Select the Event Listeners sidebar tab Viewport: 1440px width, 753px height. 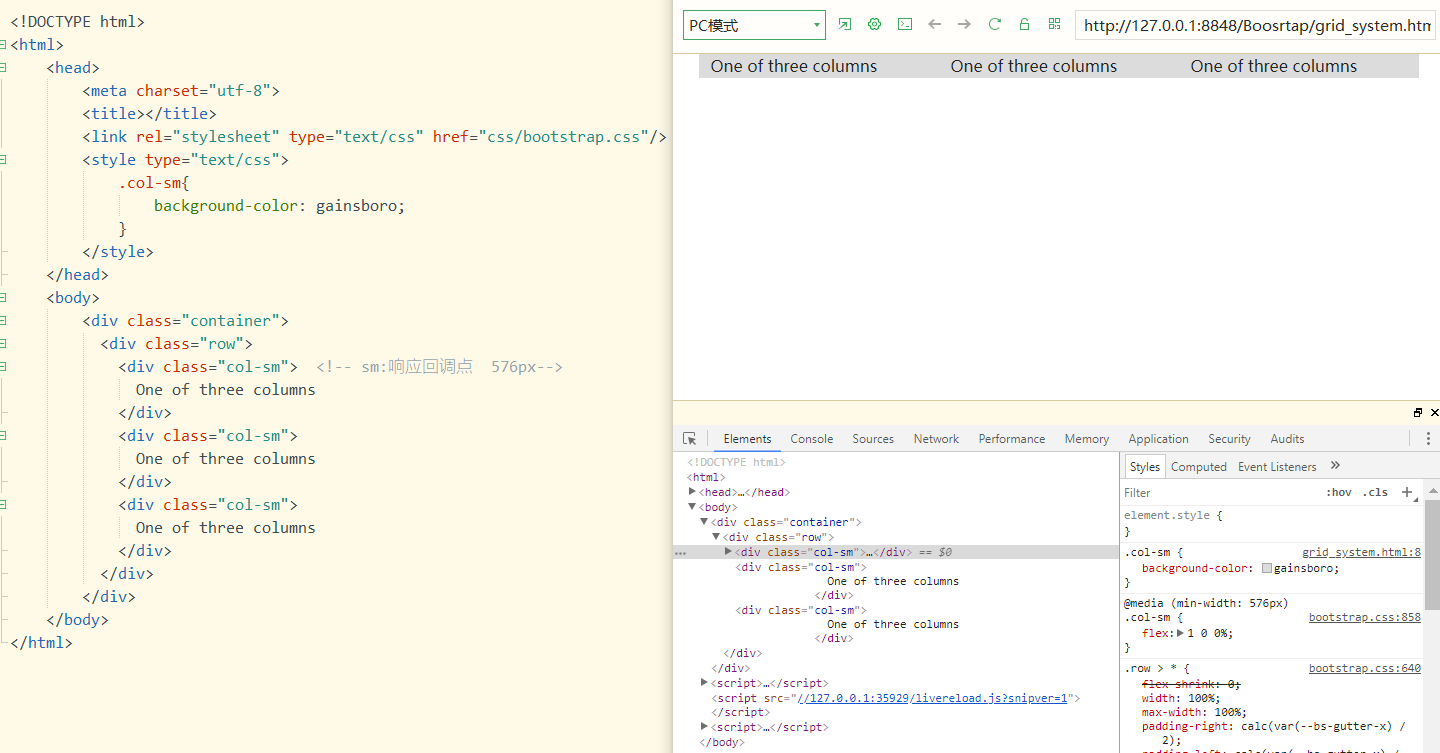(x=1277, y=467)
